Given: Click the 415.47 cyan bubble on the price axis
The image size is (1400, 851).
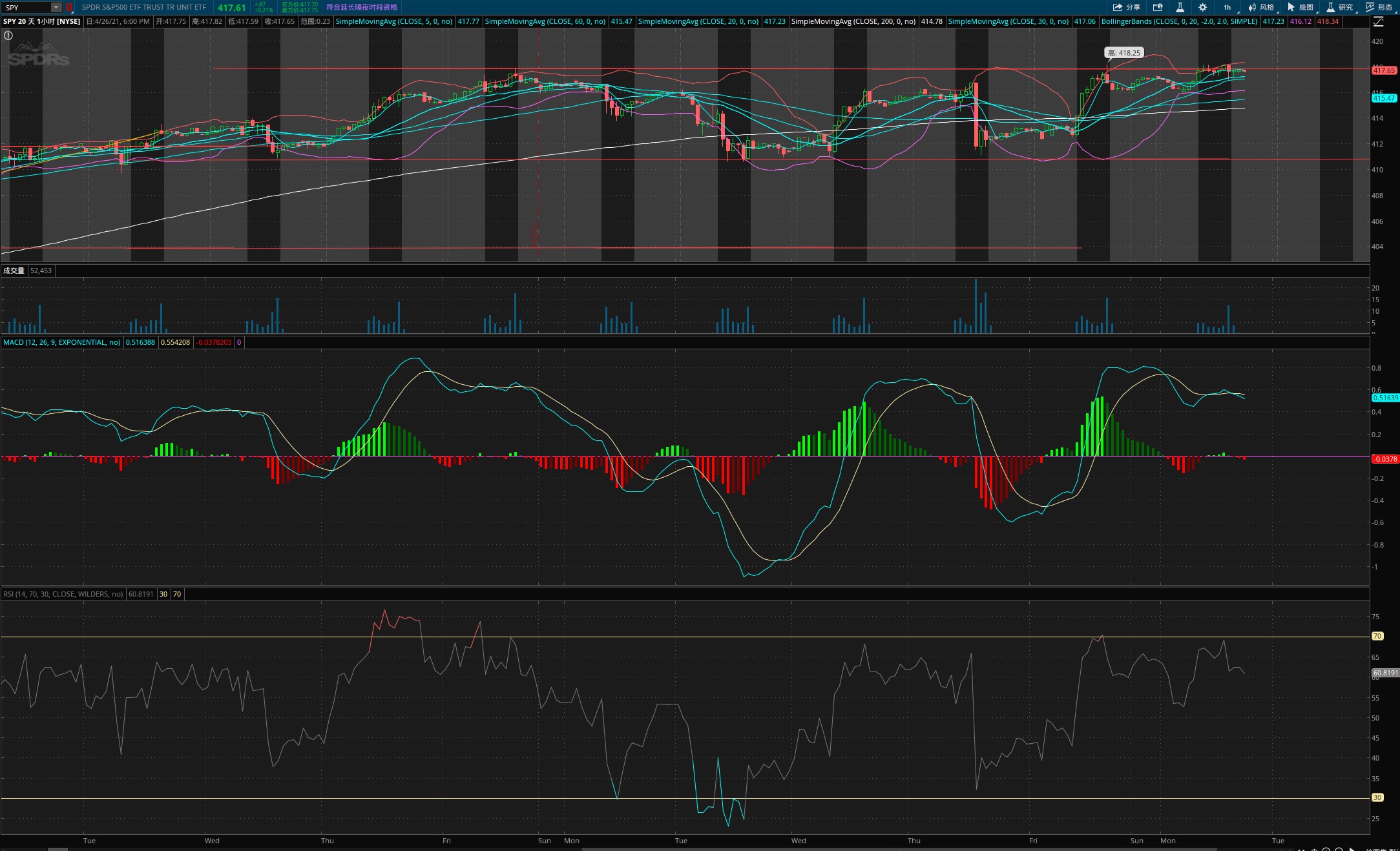Looking at the screenshot, I should [x=1384, y=98].
